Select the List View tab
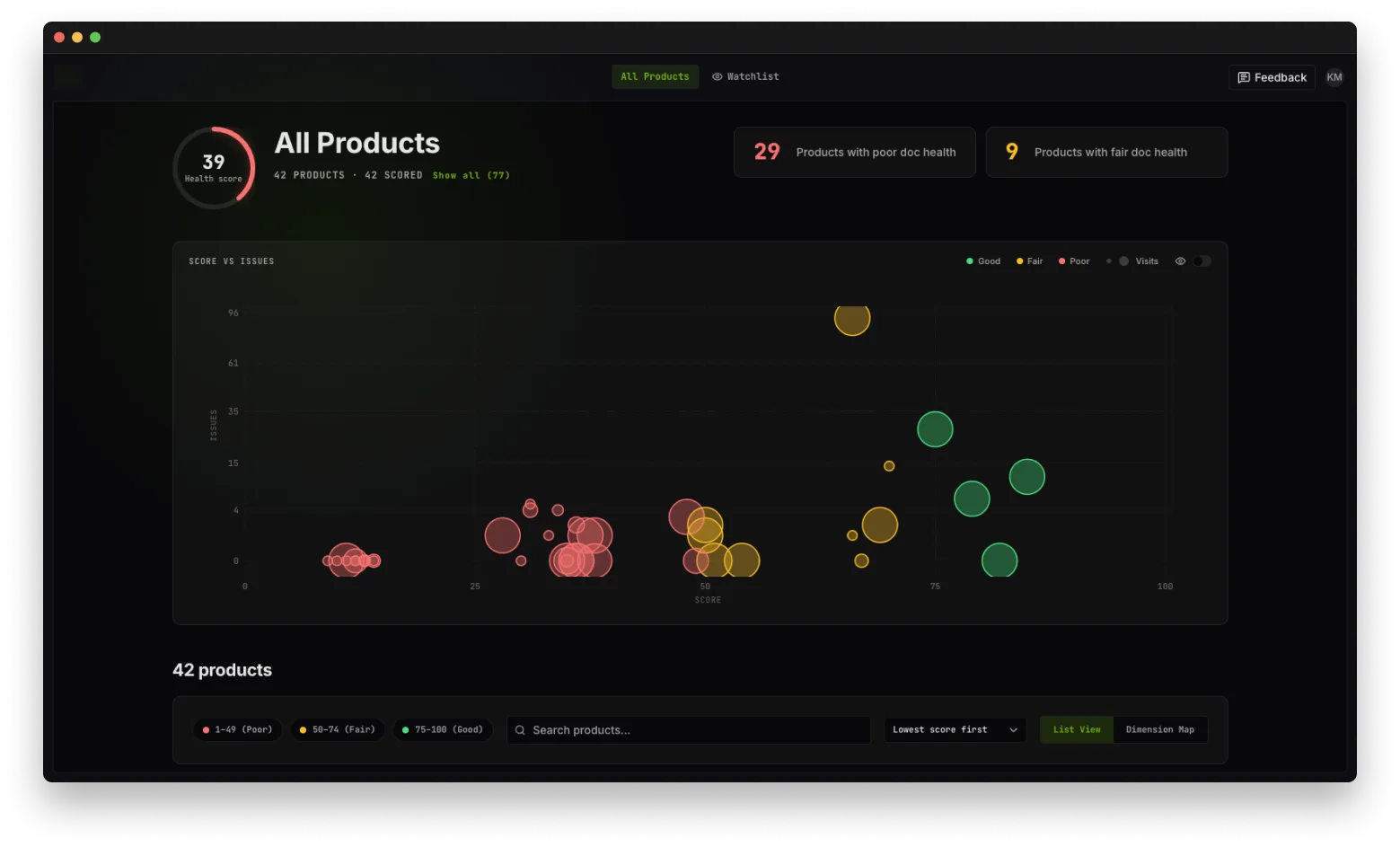Screen dimensions: 1400x847 1077,730
